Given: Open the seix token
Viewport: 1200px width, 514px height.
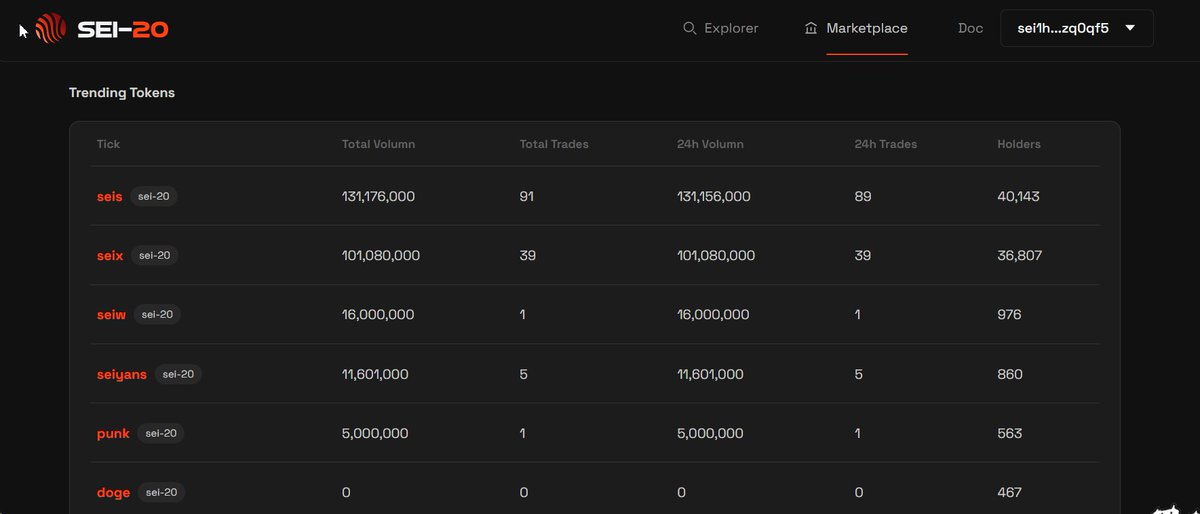Looking at the screenshot, I should 110,256.
